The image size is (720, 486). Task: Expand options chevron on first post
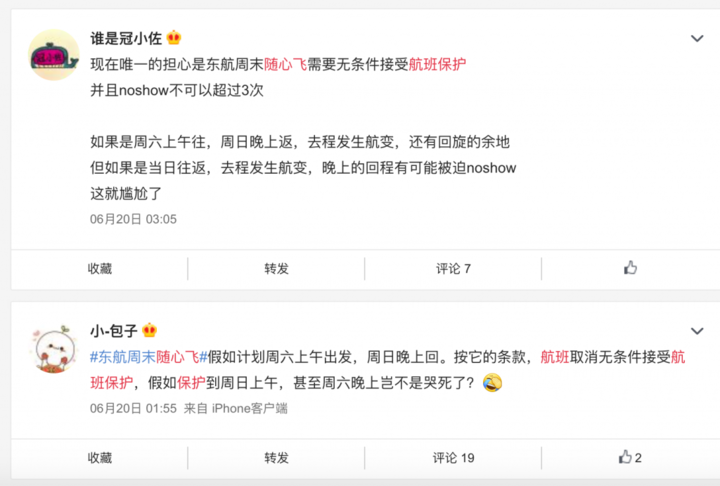click(697, 39)
